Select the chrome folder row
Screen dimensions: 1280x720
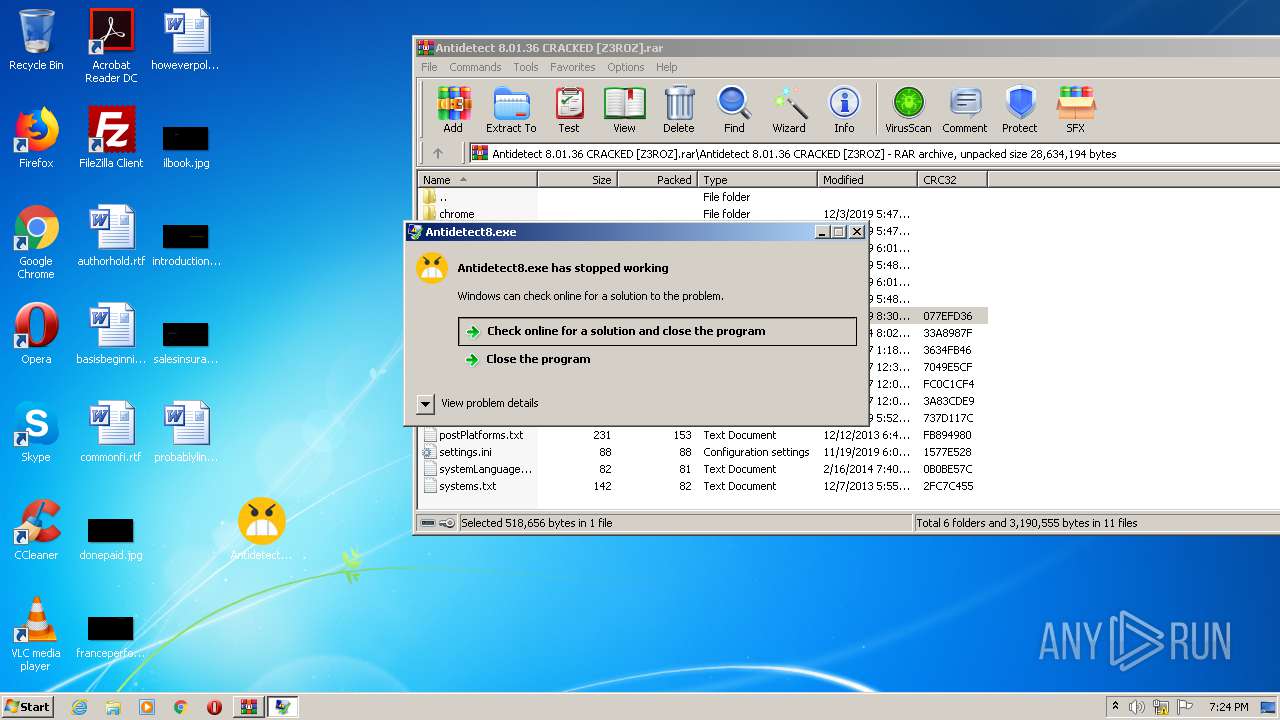(703, 214)
